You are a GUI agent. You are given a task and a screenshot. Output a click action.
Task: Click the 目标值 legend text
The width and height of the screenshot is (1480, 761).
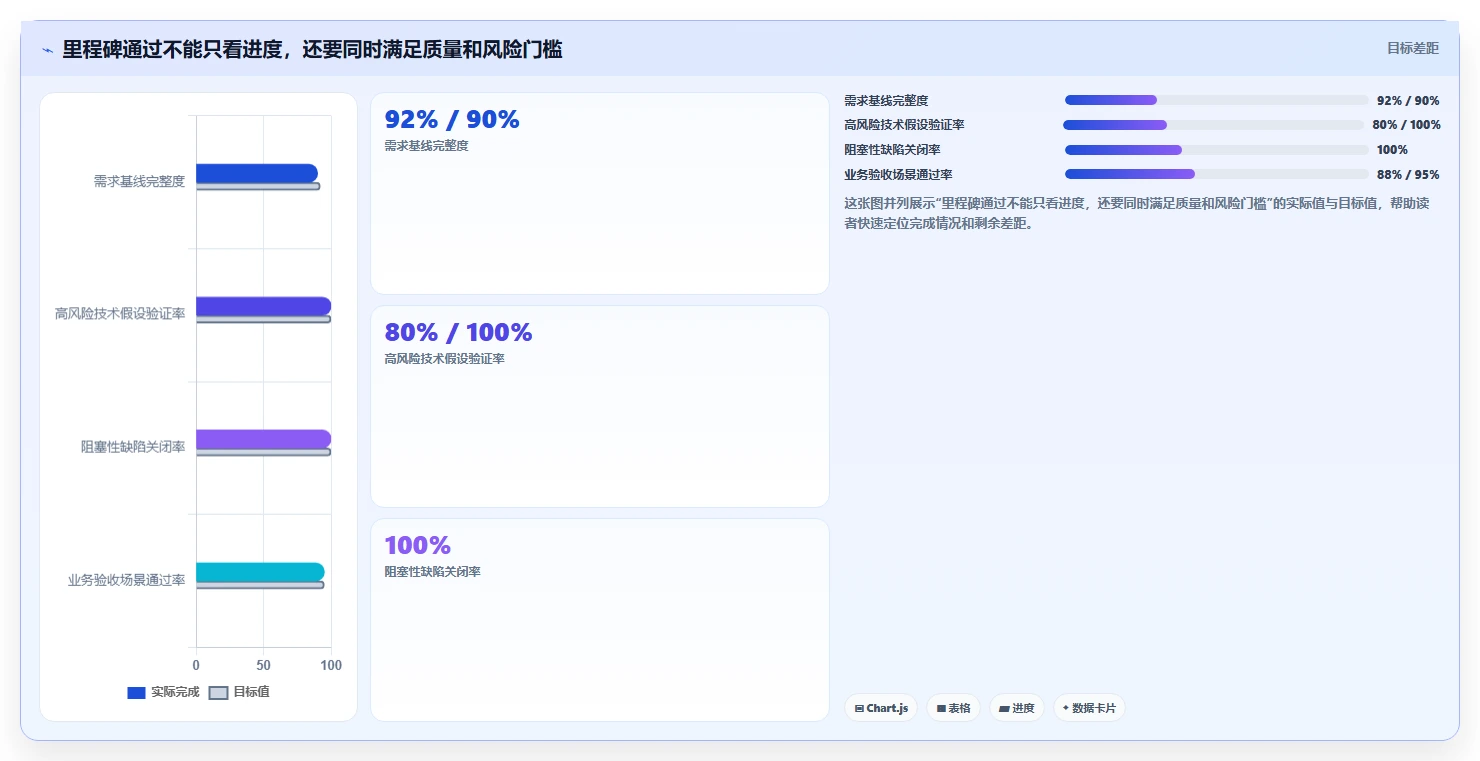(251, 692)
